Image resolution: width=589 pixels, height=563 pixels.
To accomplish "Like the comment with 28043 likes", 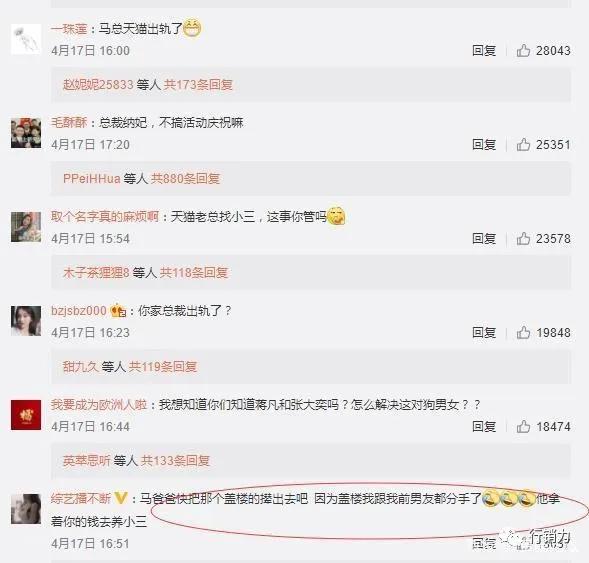I will click(x=523, y=50).
